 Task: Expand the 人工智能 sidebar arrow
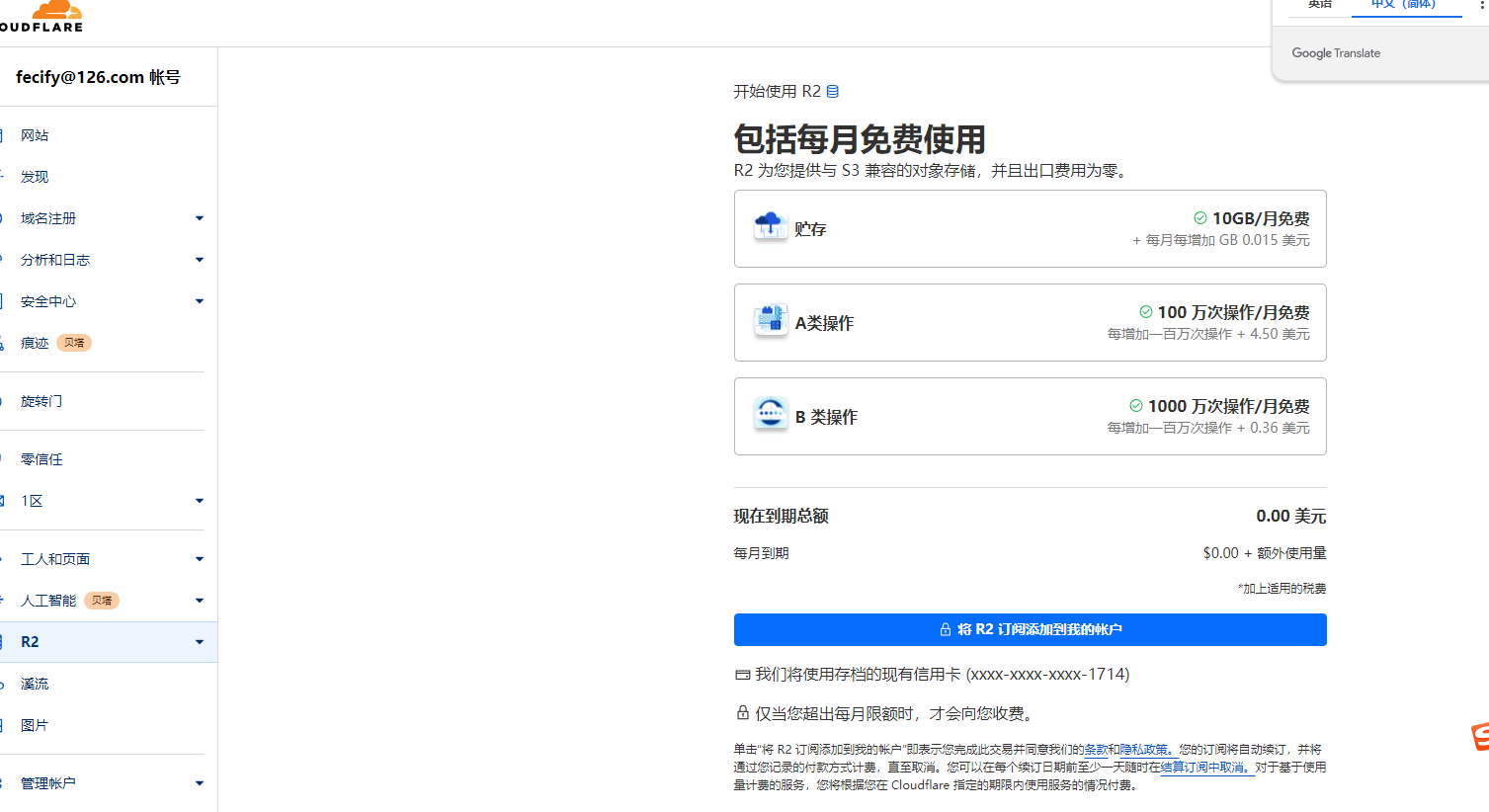tap(200, 601)
